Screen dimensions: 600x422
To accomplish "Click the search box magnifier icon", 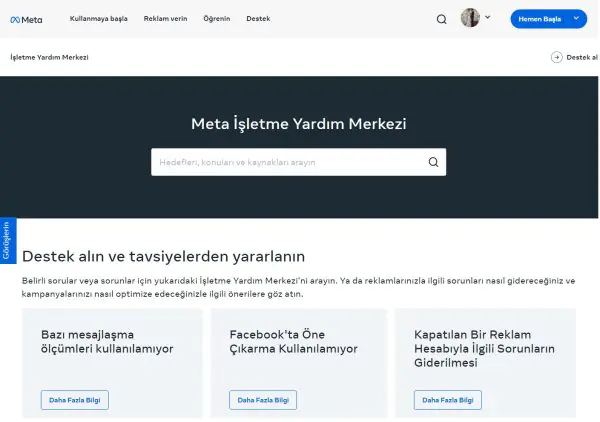I will pos(433,162).
